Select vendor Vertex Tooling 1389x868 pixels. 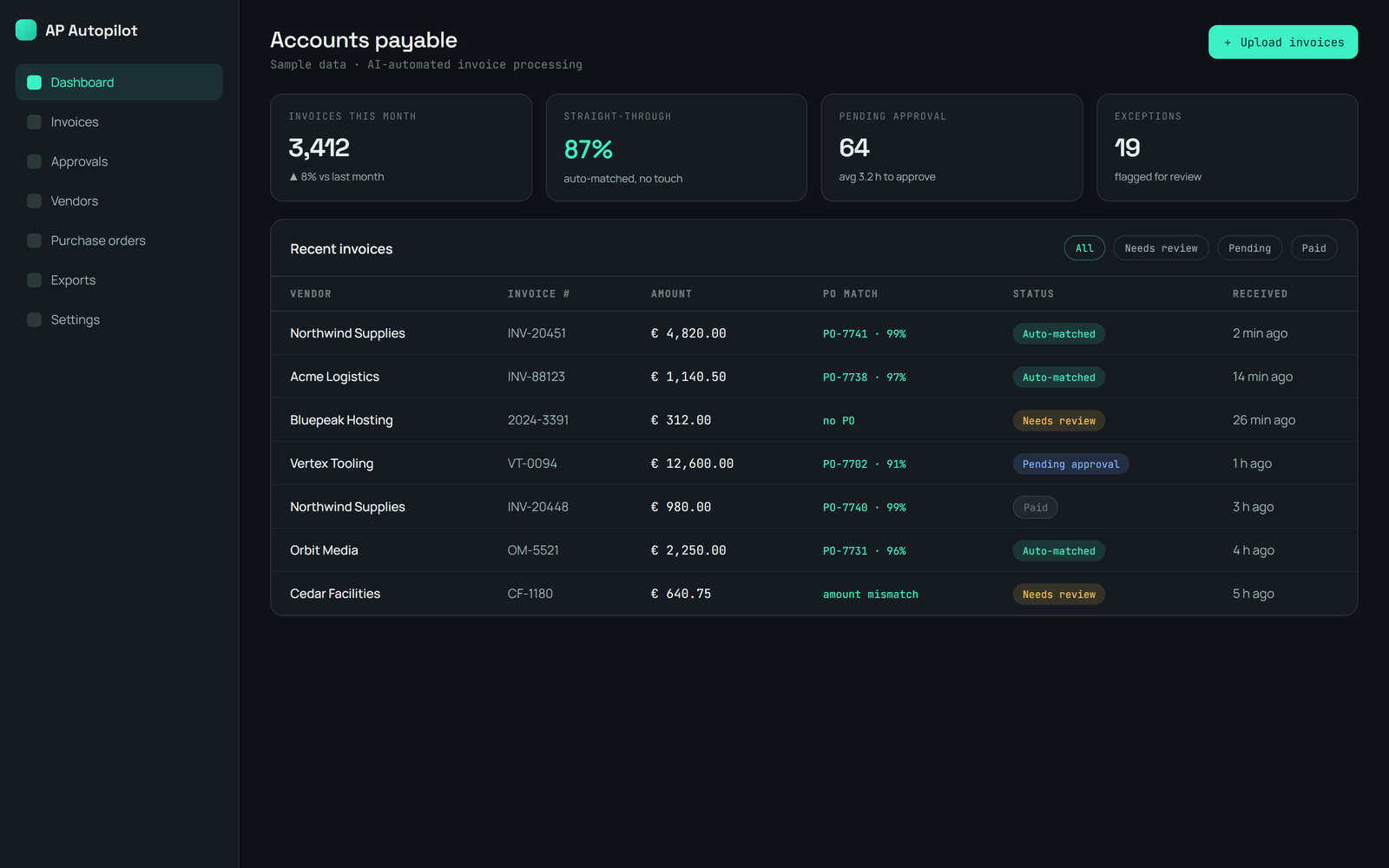332,464
